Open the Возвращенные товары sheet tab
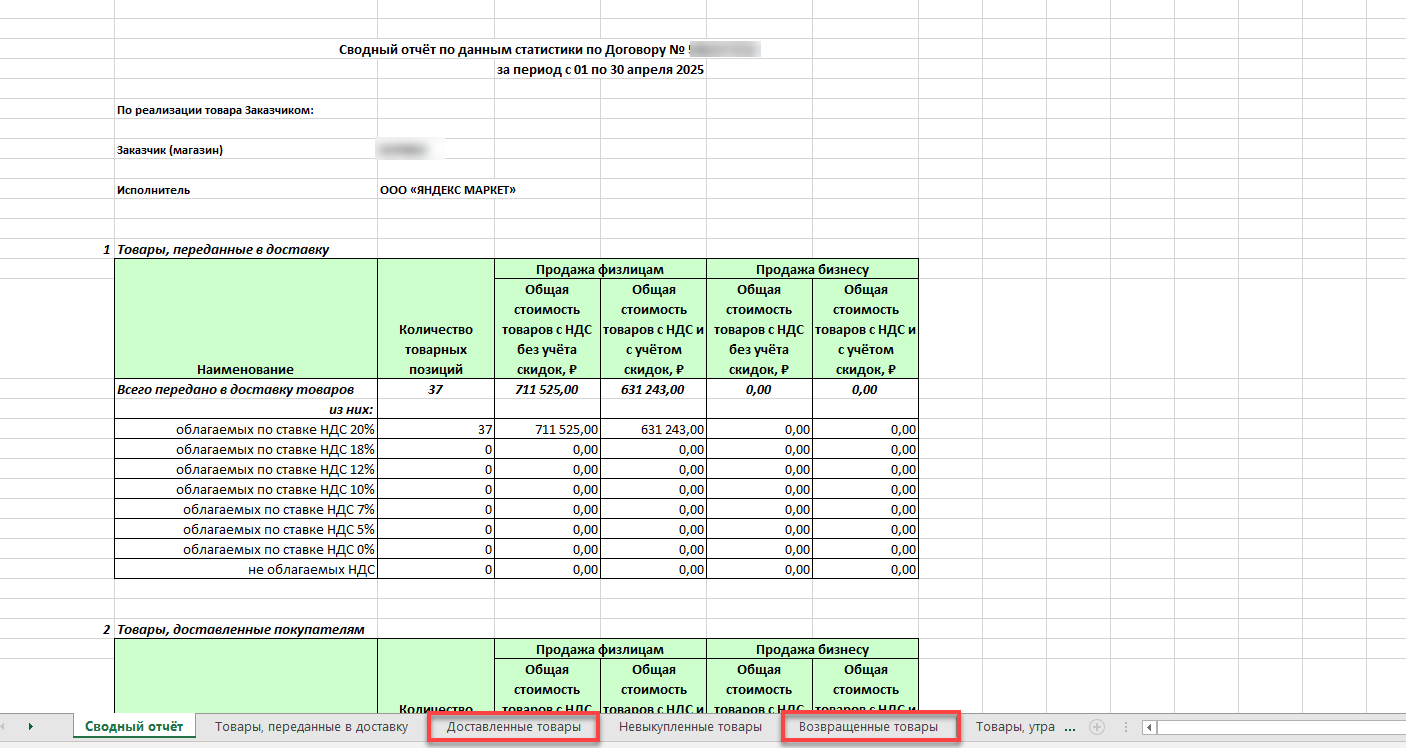 point(870,727)
